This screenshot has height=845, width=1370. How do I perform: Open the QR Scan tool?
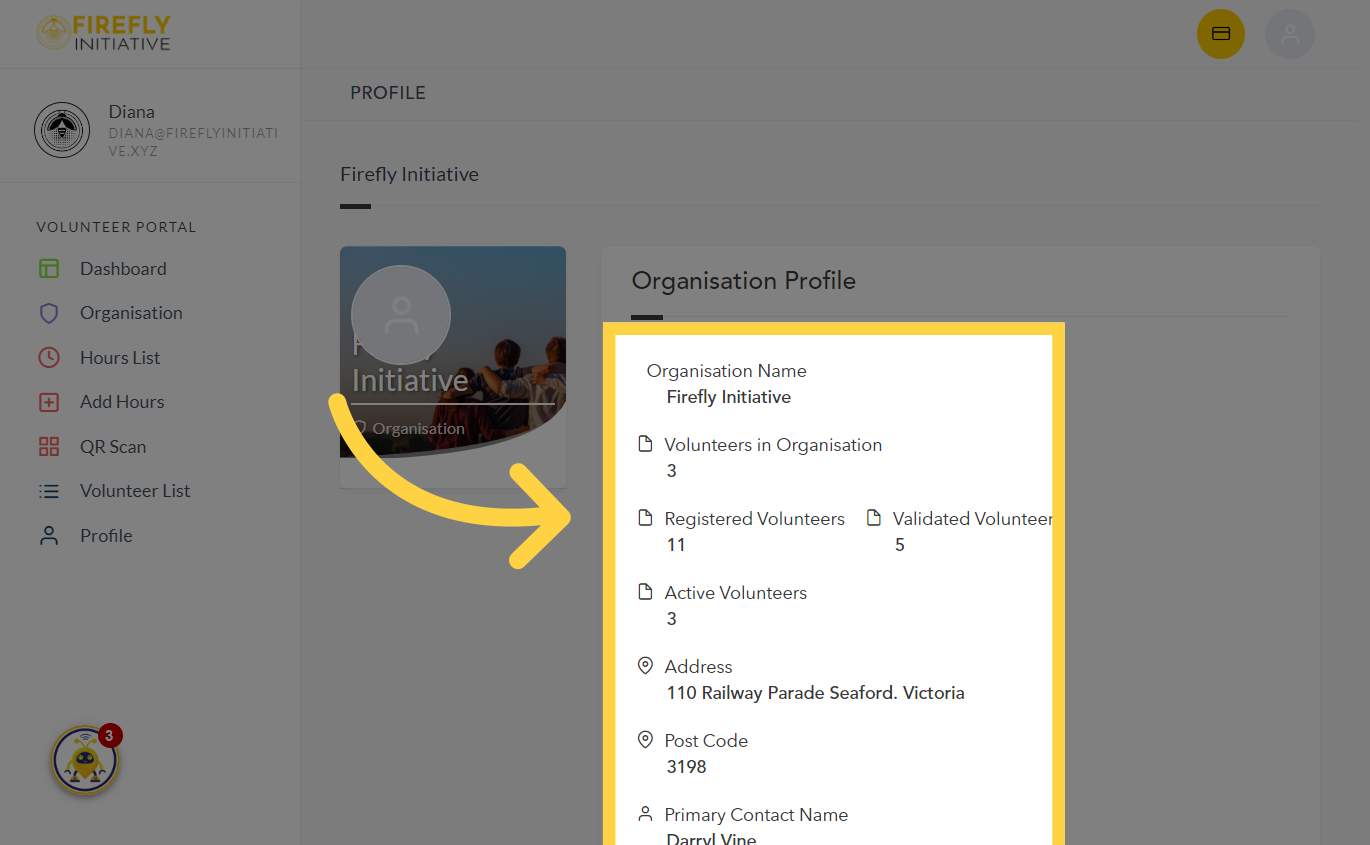pyautogui.click(x=49, y=446)
